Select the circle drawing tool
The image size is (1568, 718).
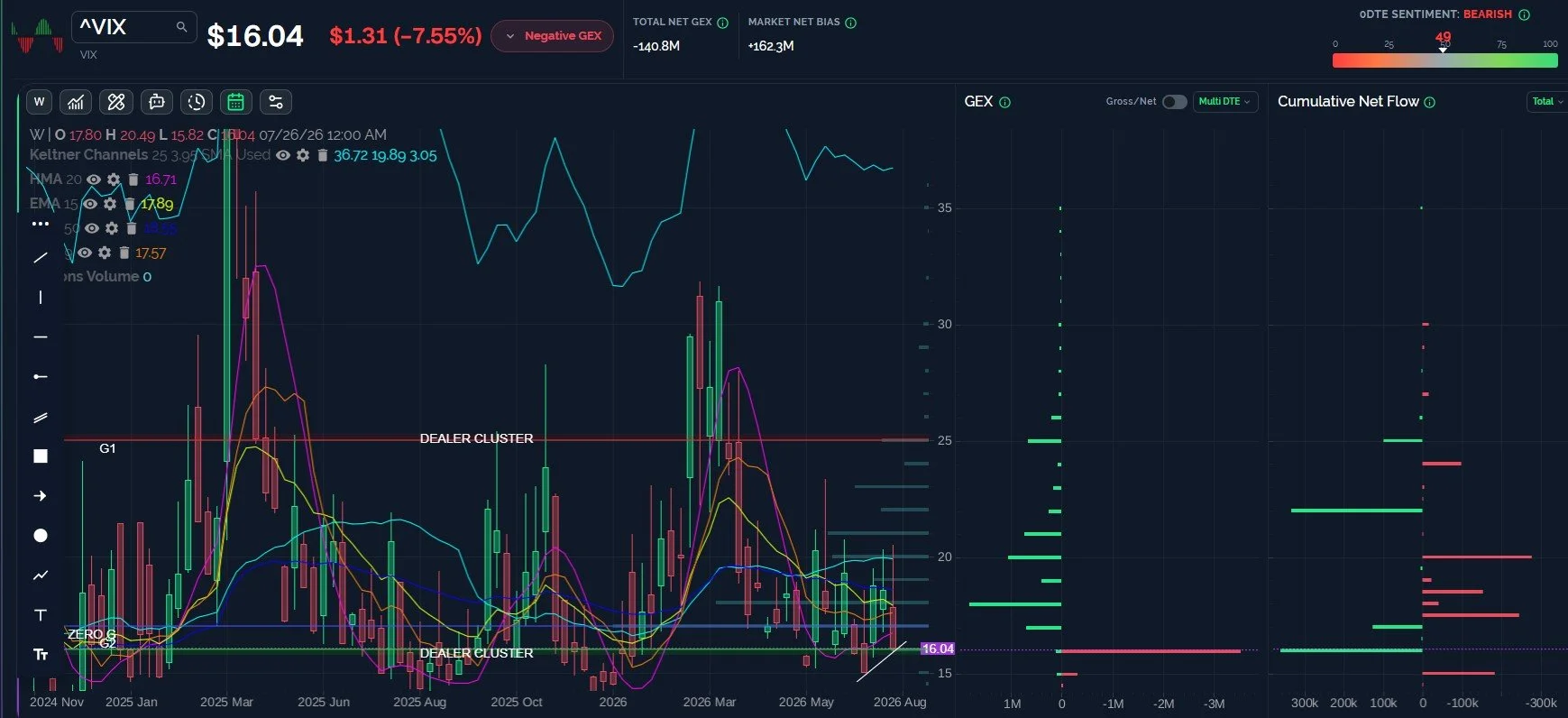click(x=41, y=536)
